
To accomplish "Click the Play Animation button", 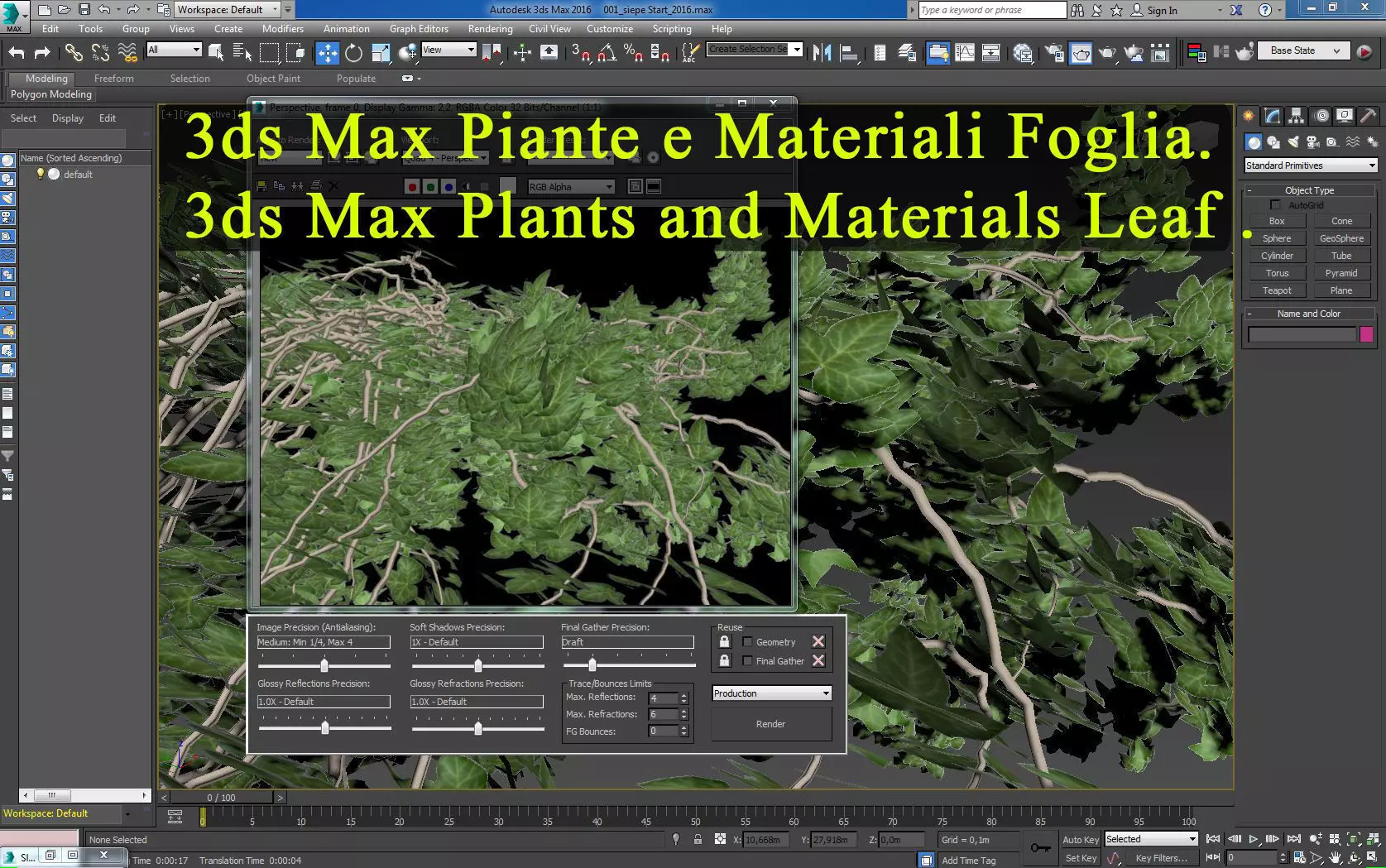I will click(x=1253, y=839).
